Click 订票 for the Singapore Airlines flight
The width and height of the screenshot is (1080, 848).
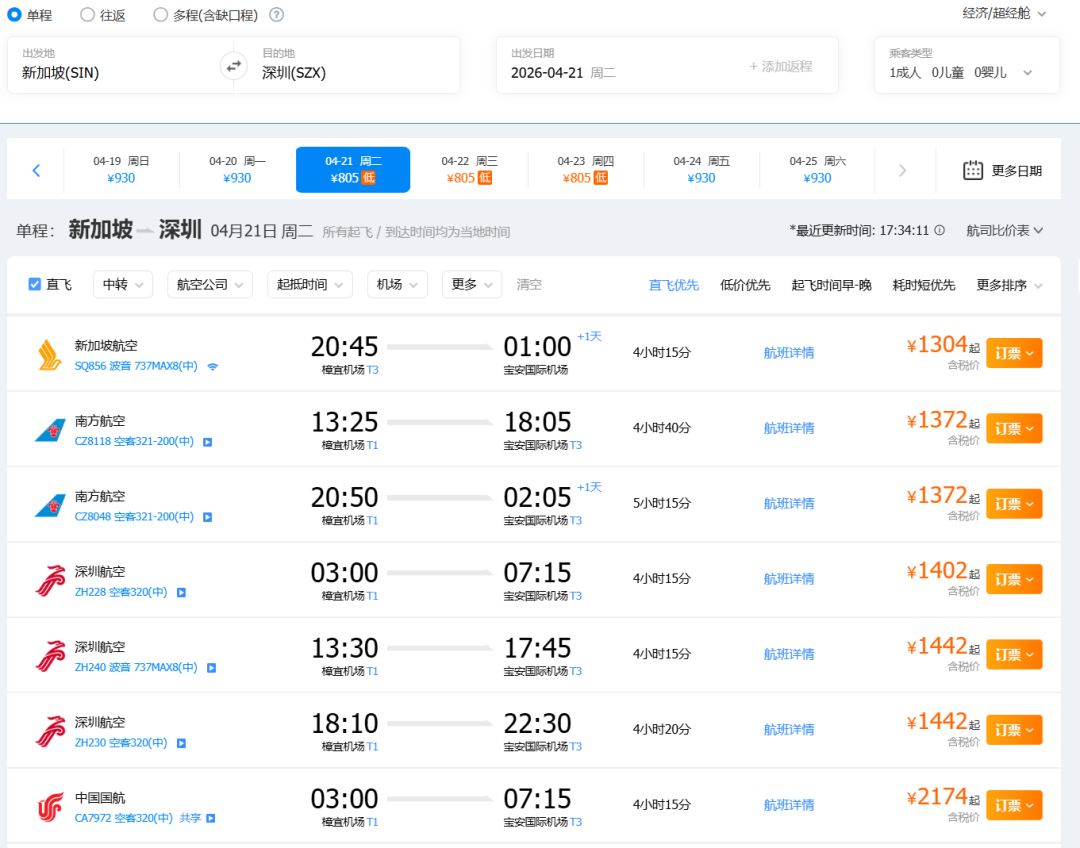1014,353
